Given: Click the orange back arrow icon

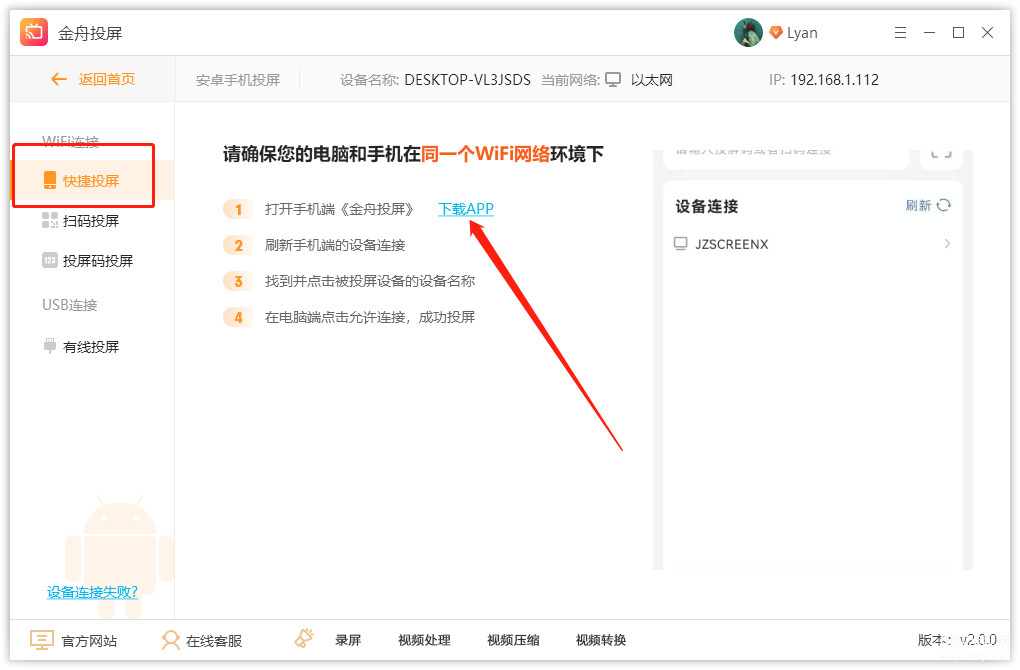Looking at the screenshot, I should click(x=59, y=79).
